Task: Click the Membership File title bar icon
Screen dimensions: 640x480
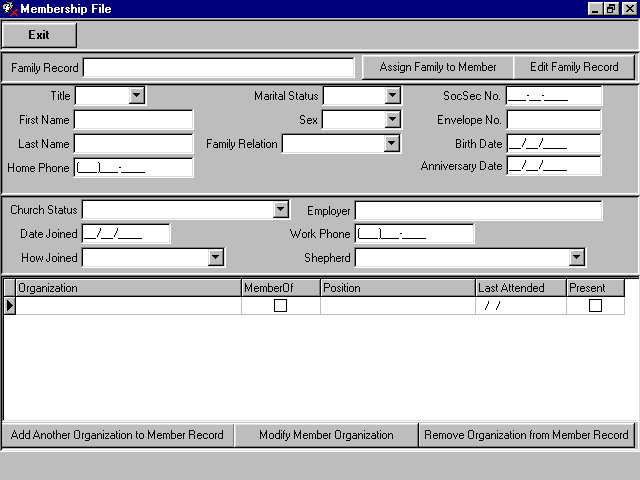Action: tap(10, 9)
